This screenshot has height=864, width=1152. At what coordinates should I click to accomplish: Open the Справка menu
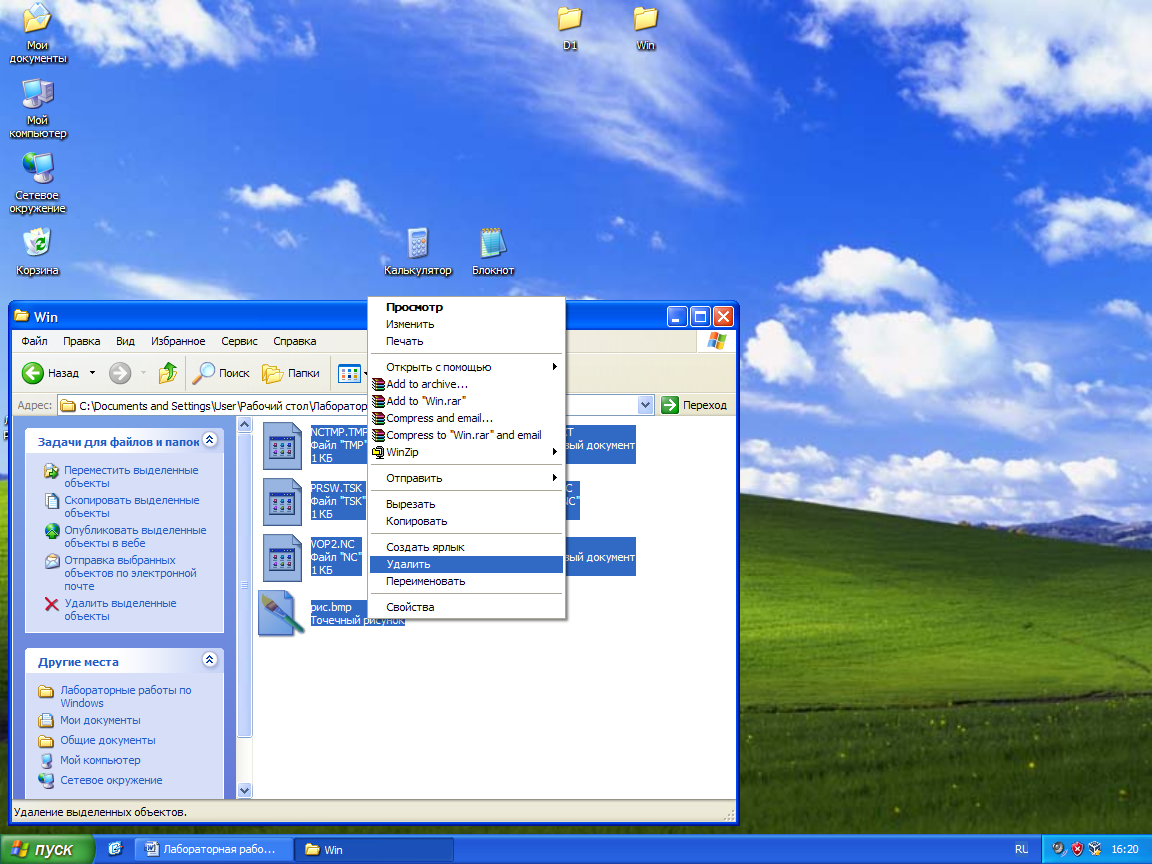(295, 341)
